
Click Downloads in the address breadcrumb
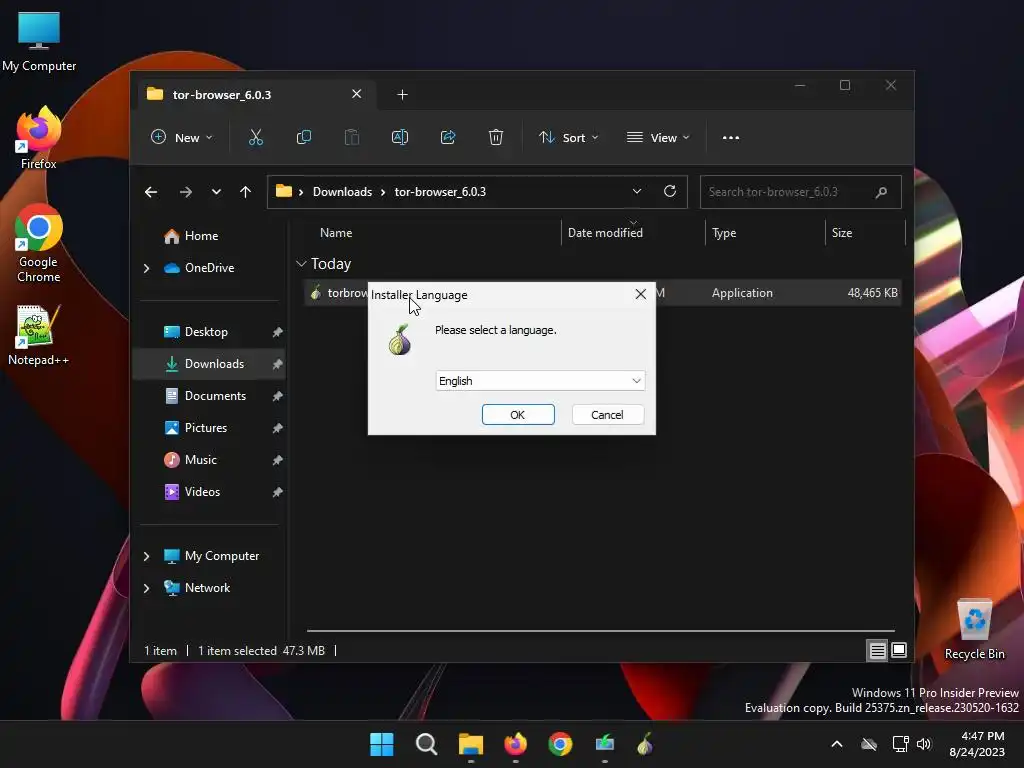(342, 192)
